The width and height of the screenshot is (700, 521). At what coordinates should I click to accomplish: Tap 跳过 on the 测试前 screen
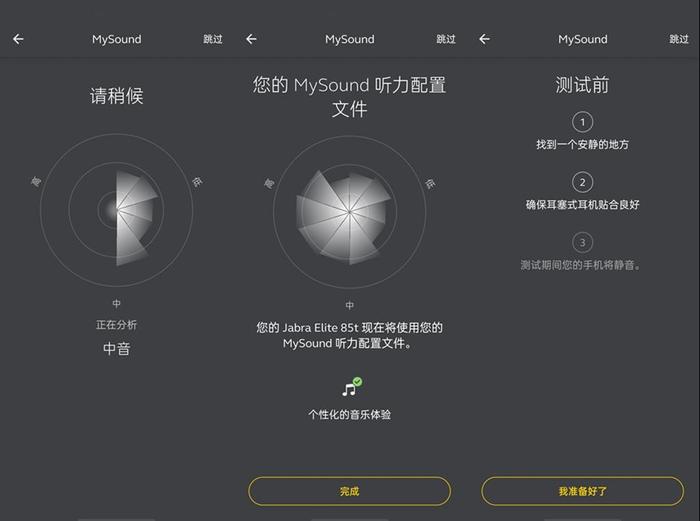coord(679,39)
